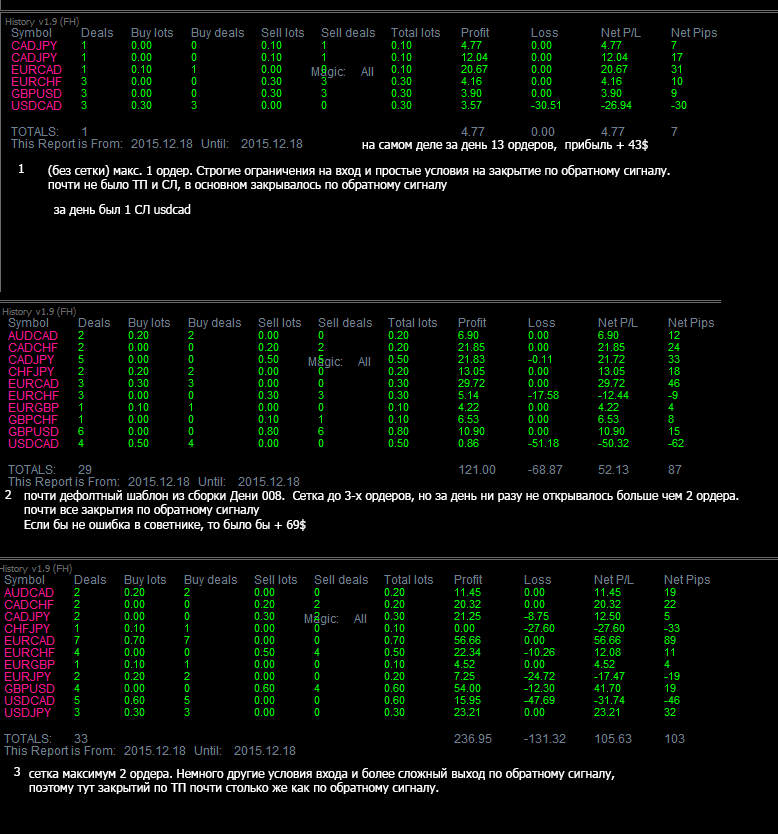Viewport: 778px width, 834px height.
Task: Select USDCAD loss value -30.51 in top report
Action: (546, 105)
